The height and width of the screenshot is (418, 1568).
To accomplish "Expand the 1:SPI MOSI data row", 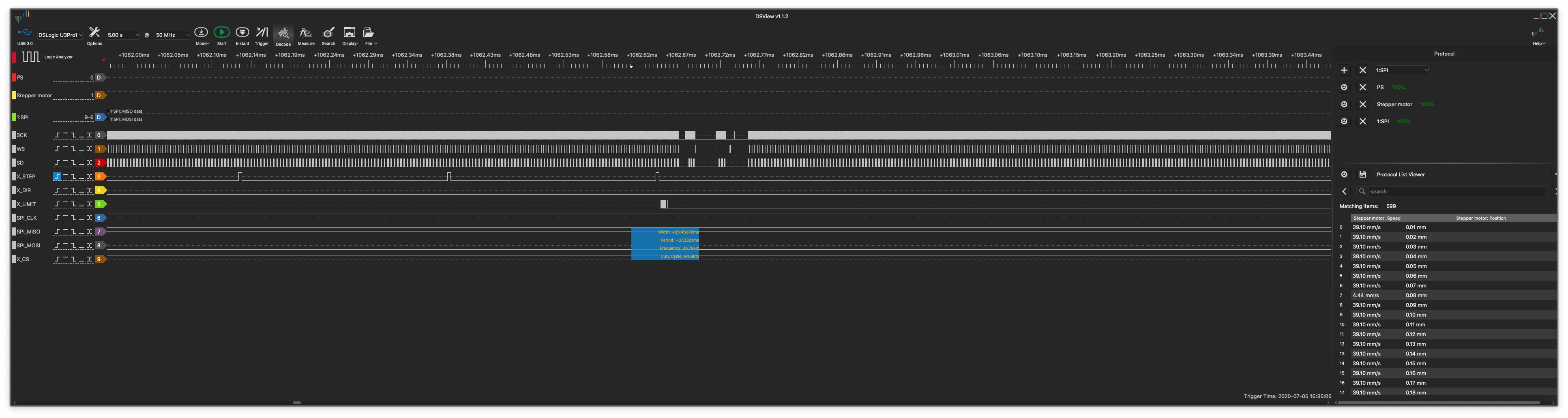I will [108, 119].
